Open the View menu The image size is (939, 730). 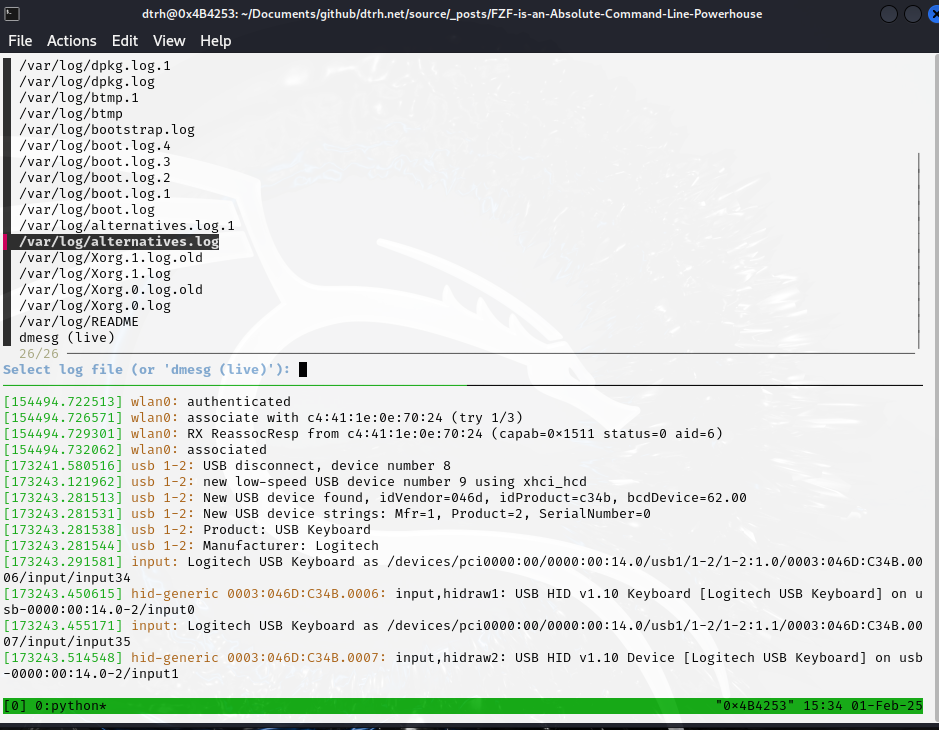(x=169, y=41)
